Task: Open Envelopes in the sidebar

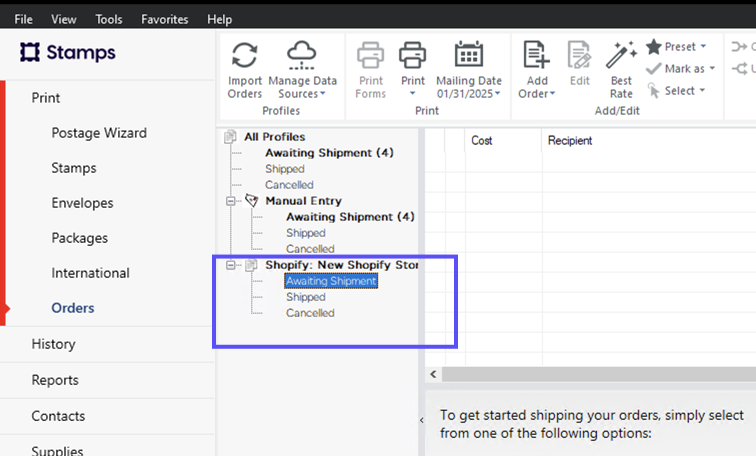Action: coord(82,203)
